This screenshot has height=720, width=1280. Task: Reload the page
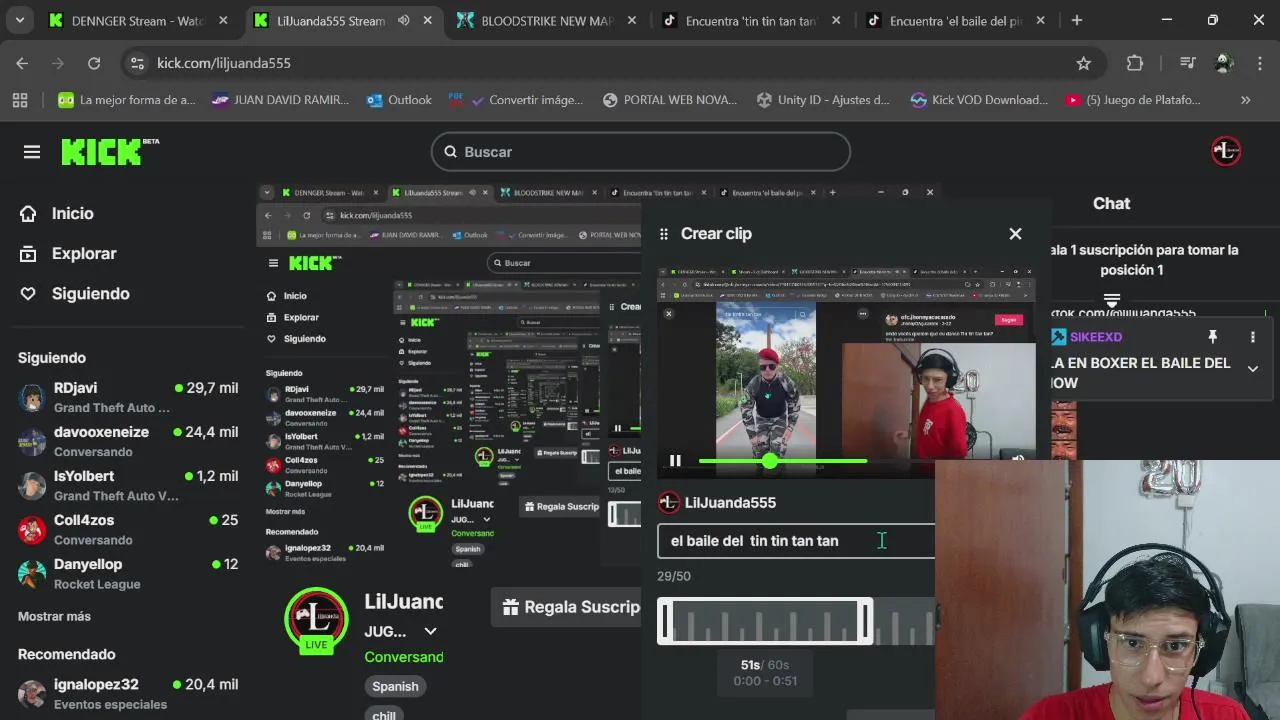coord(94,63)
